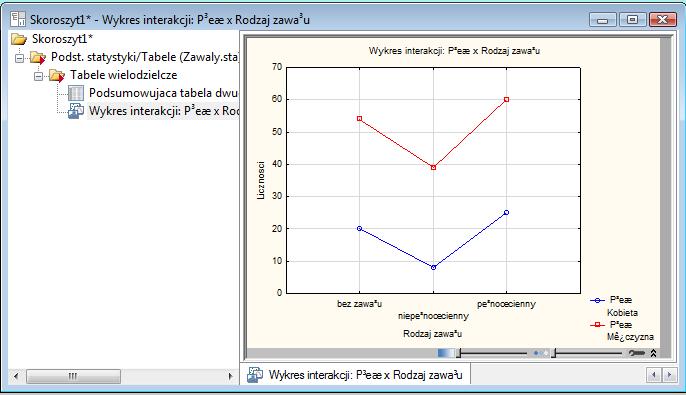The width and height of the screenshot is (686, 395).
Task: Click the Podsumowujaca tabela spreadsheet icon
Action: tap(76, 93)
